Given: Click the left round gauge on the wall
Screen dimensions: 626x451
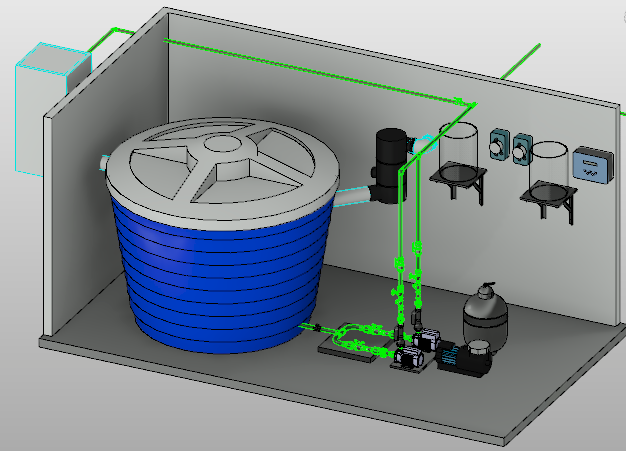Looking at the screenshot, I should 497,145.
